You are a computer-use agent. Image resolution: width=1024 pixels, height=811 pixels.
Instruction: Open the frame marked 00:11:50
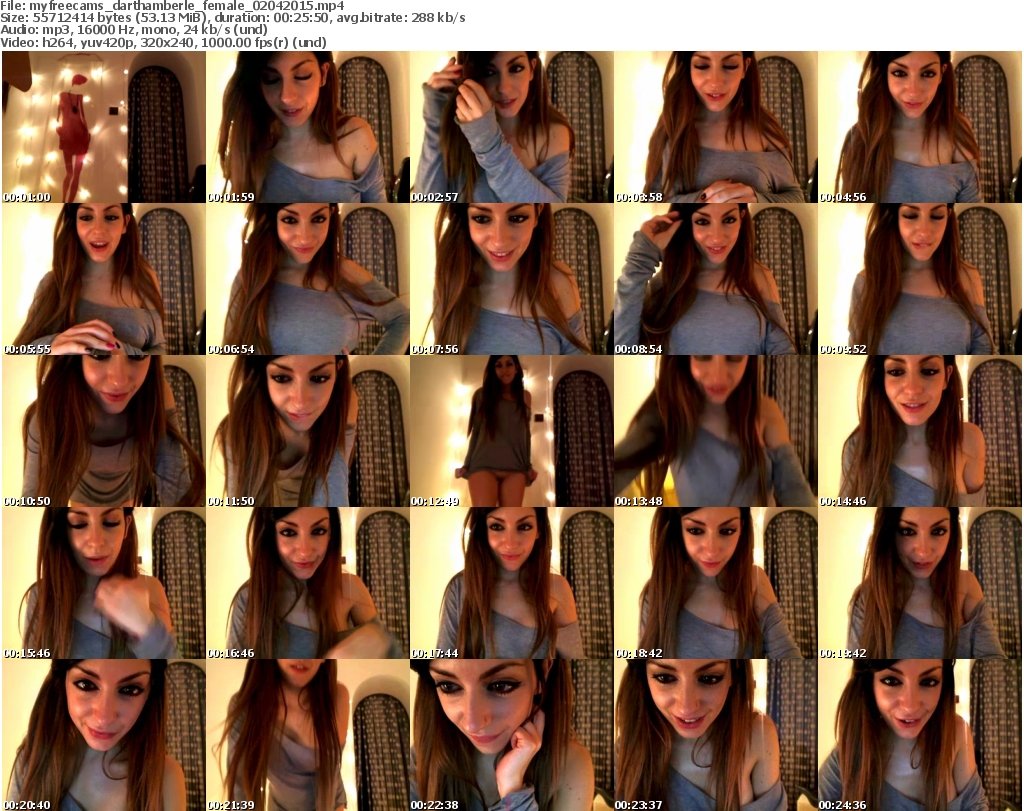click(308, 431)
